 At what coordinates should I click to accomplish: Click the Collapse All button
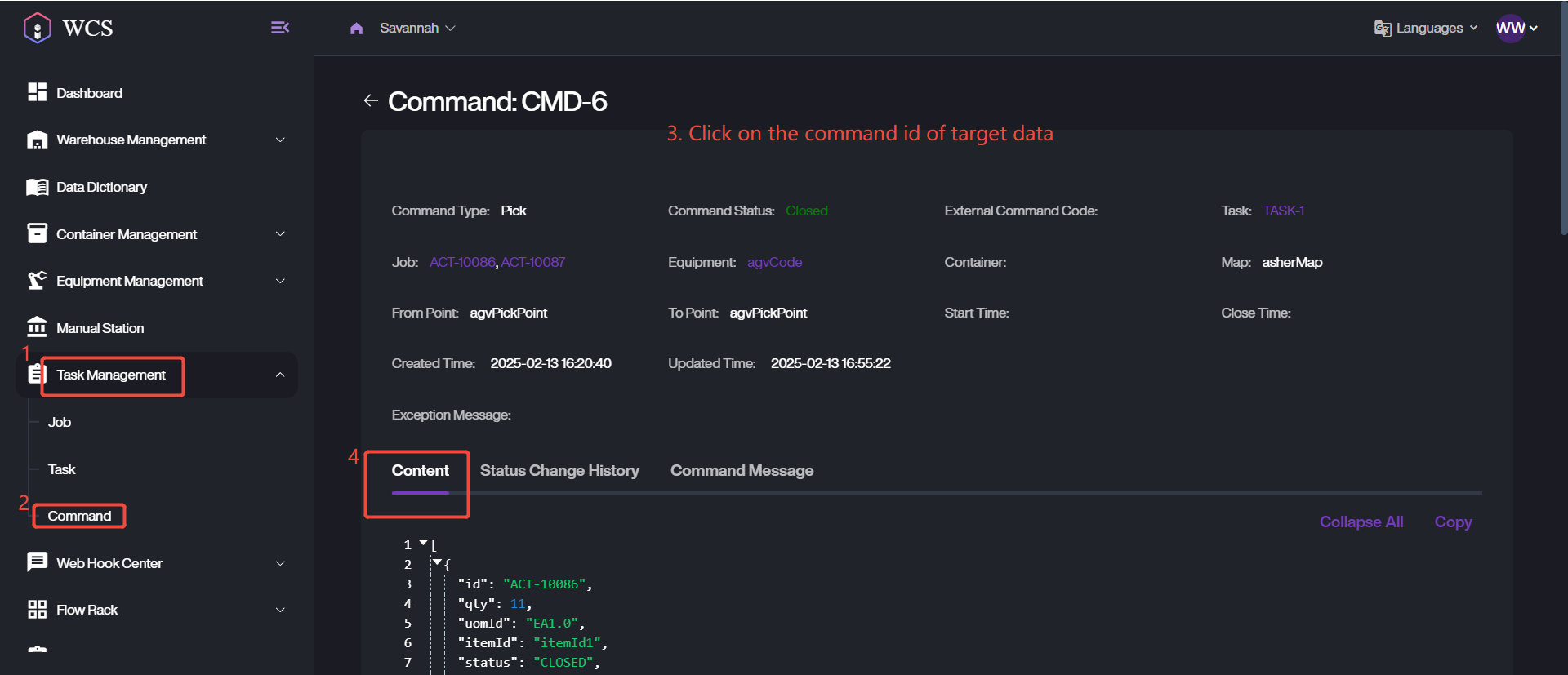1361,522
